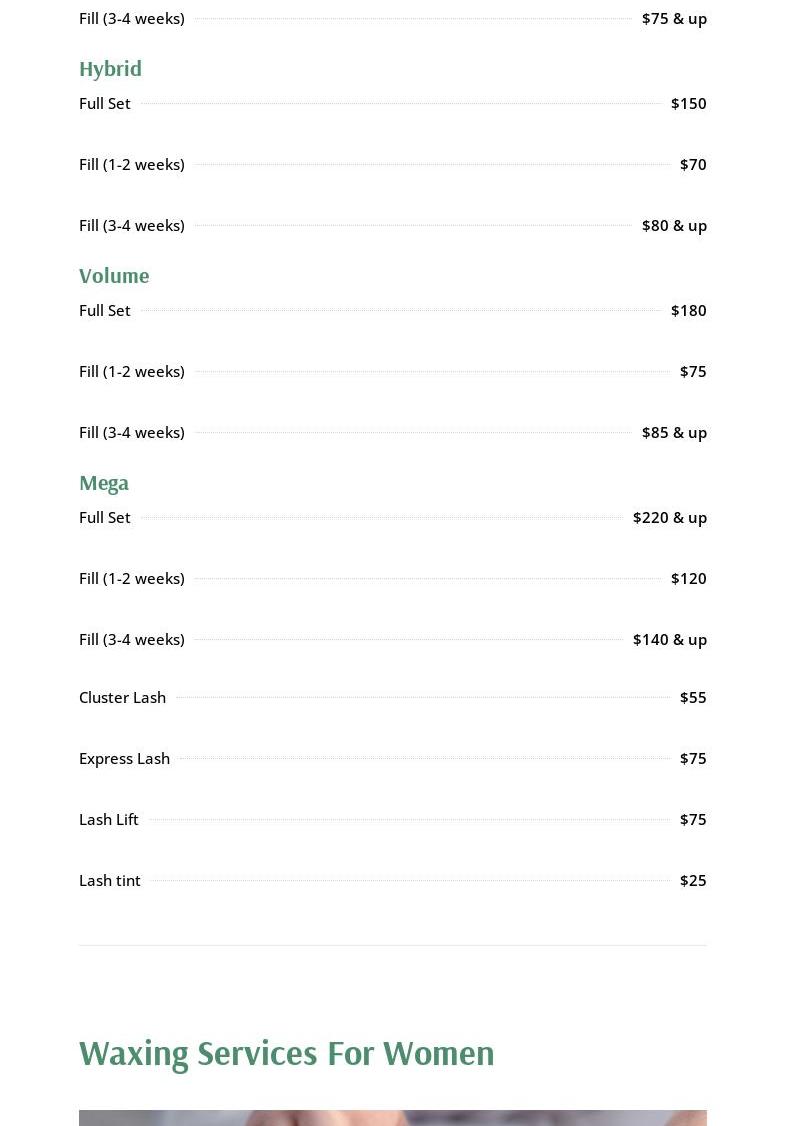Click the $80 & up Hybrid fill price
Screen dimensions: 785x1126
674,225
